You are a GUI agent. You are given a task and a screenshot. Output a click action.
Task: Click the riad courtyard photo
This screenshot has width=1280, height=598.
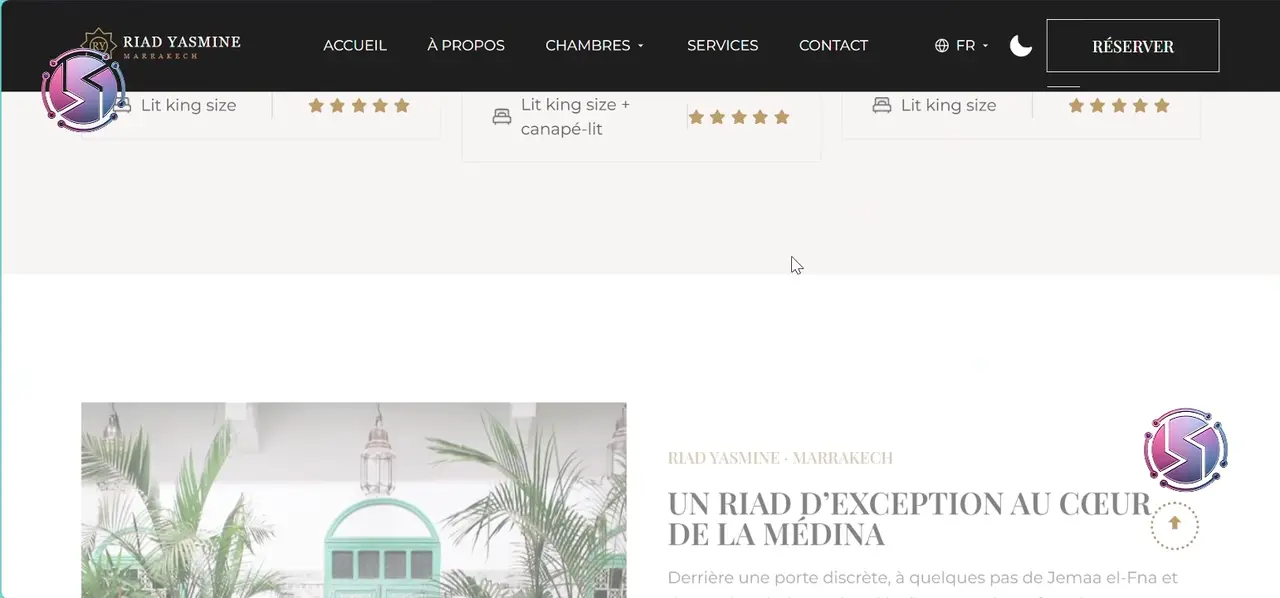pyautogui.click(x=354, y=500)
